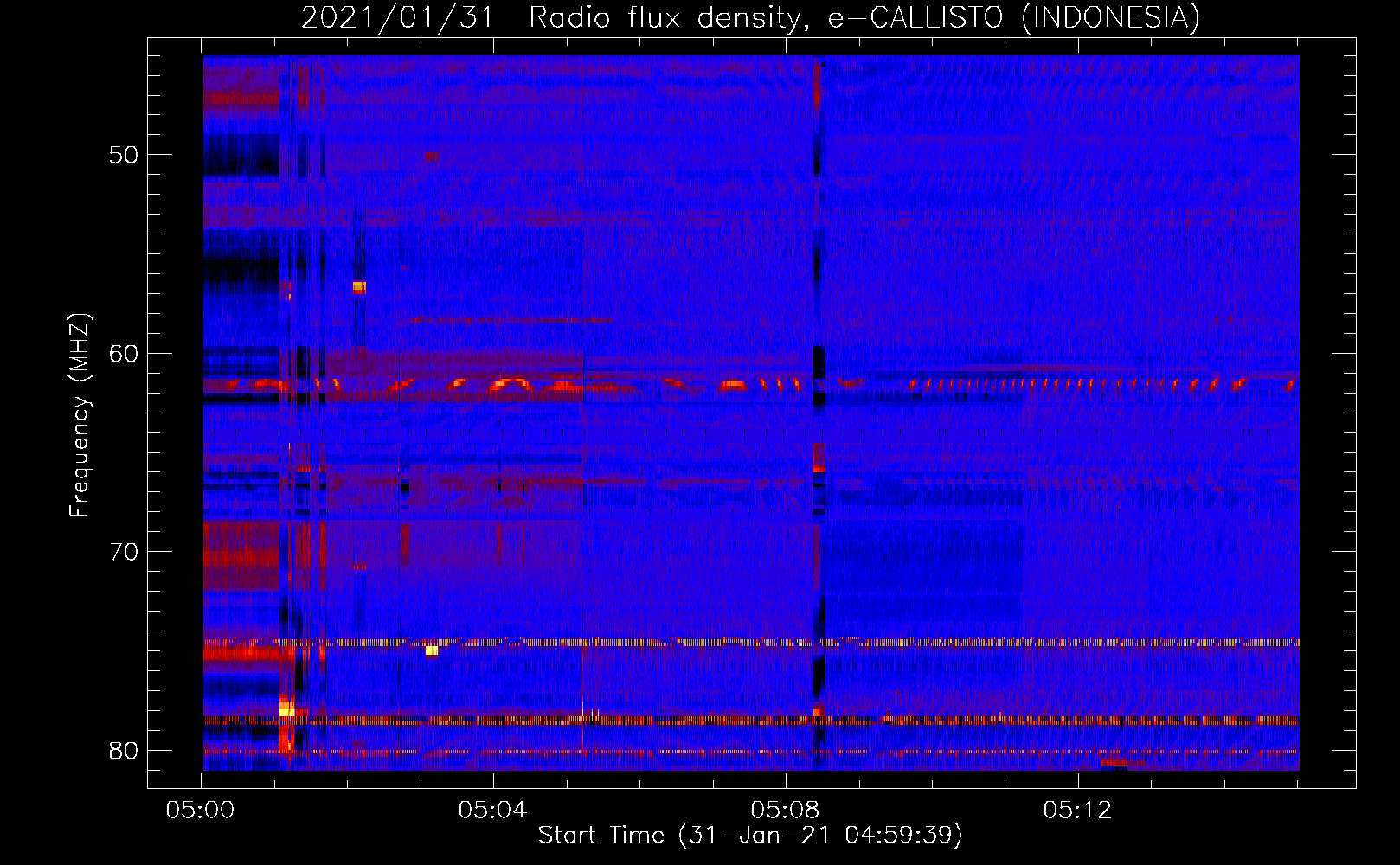Click the 05:00 time tick label
Image resolution: width=1400 pixels, height=865 pixels.
[201, 811]
